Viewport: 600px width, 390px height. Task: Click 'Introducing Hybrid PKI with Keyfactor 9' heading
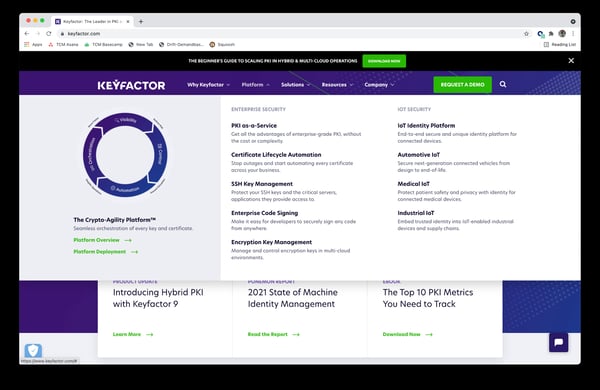(158, 298)
